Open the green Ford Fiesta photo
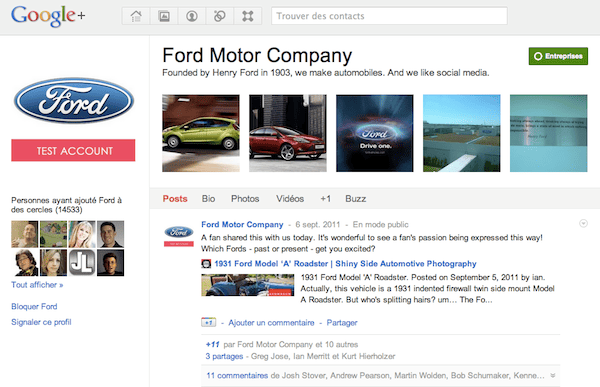The height and width of the screenshot is (387, 600). (x=201, y=133)
